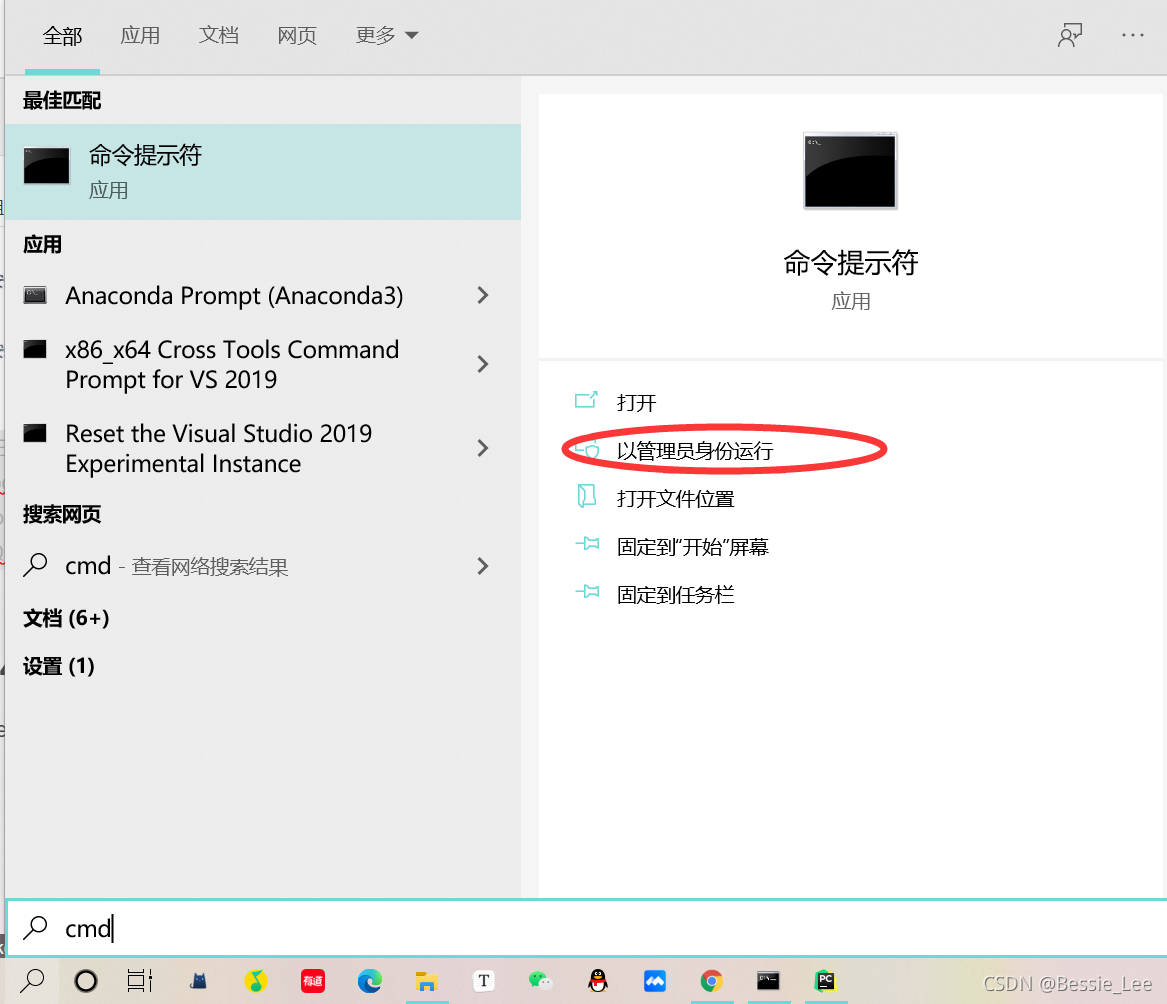Open Reset the Visual Studio 2019 Experimental Instance
Screen dimensions: 1167x1004
[219, 448]
